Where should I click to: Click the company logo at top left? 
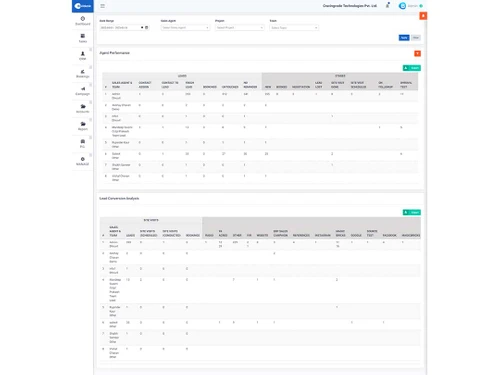pos(83,6)
